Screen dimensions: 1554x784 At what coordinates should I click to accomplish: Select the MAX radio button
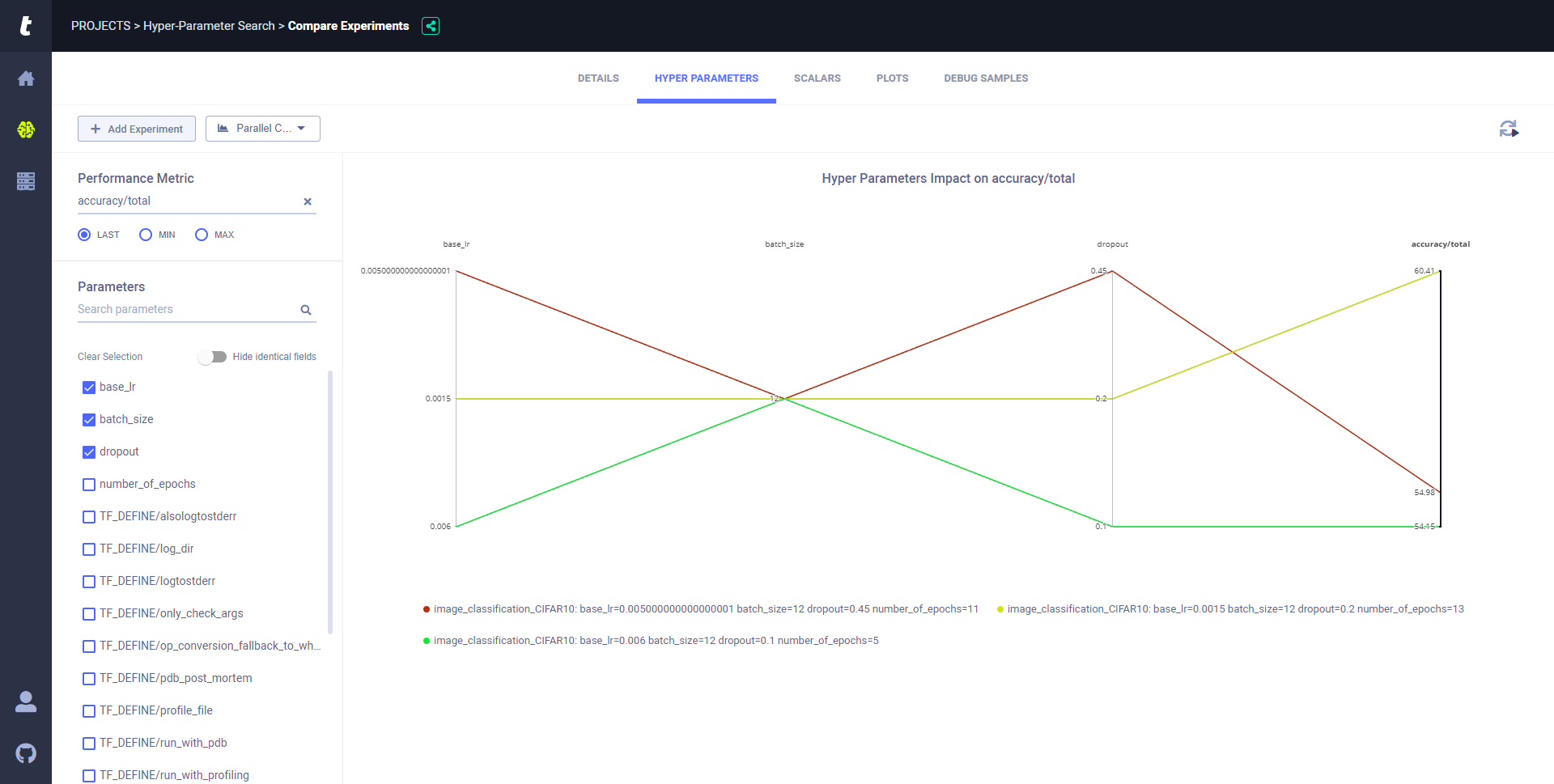coord(202,235)
